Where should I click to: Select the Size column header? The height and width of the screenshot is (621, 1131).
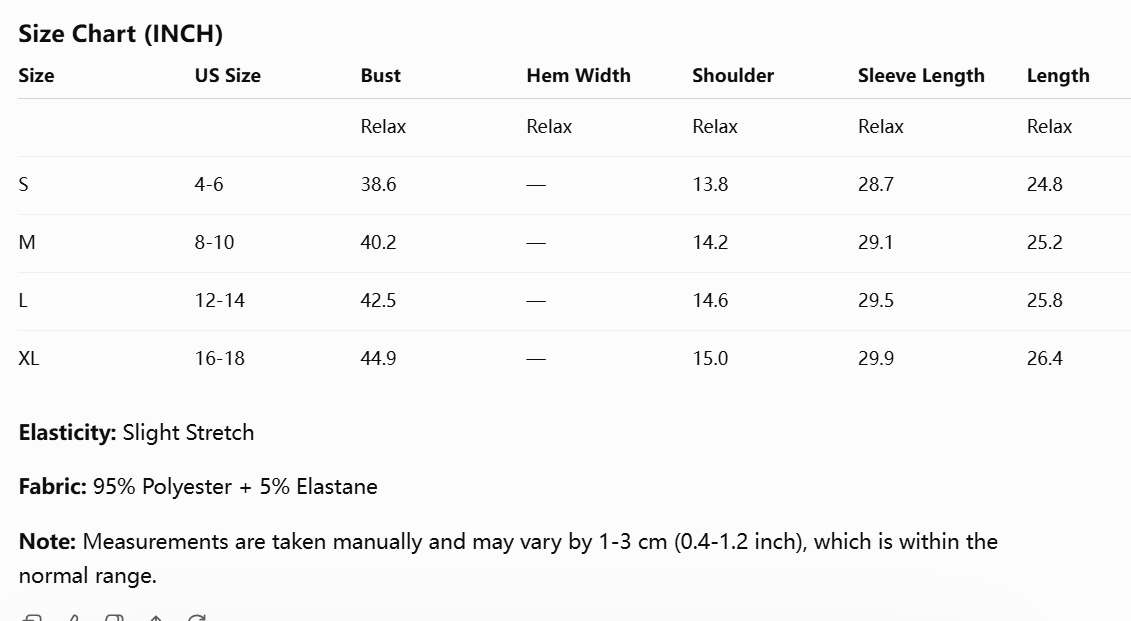click(36, 76)
